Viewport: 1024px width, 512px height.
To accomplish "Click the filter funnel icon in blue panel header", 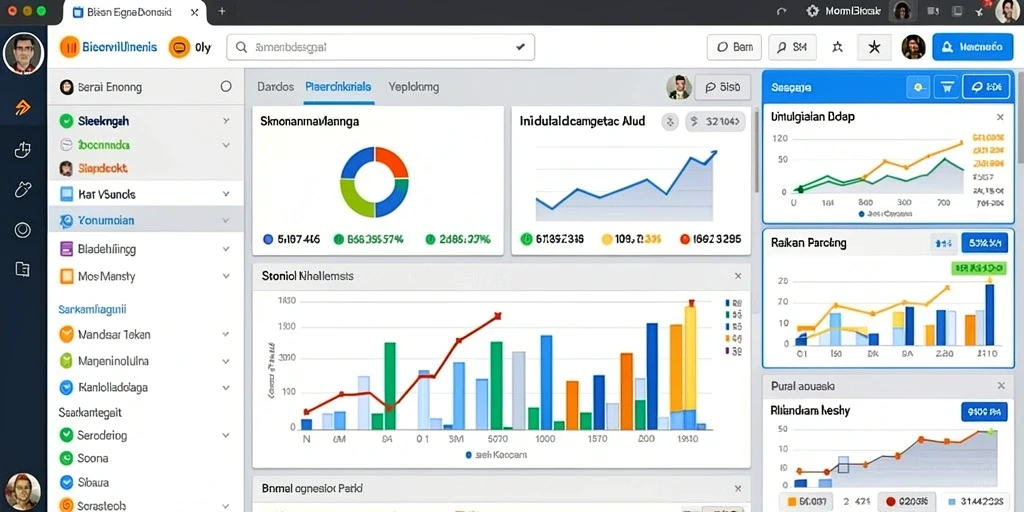I will [x=945, y=87].
